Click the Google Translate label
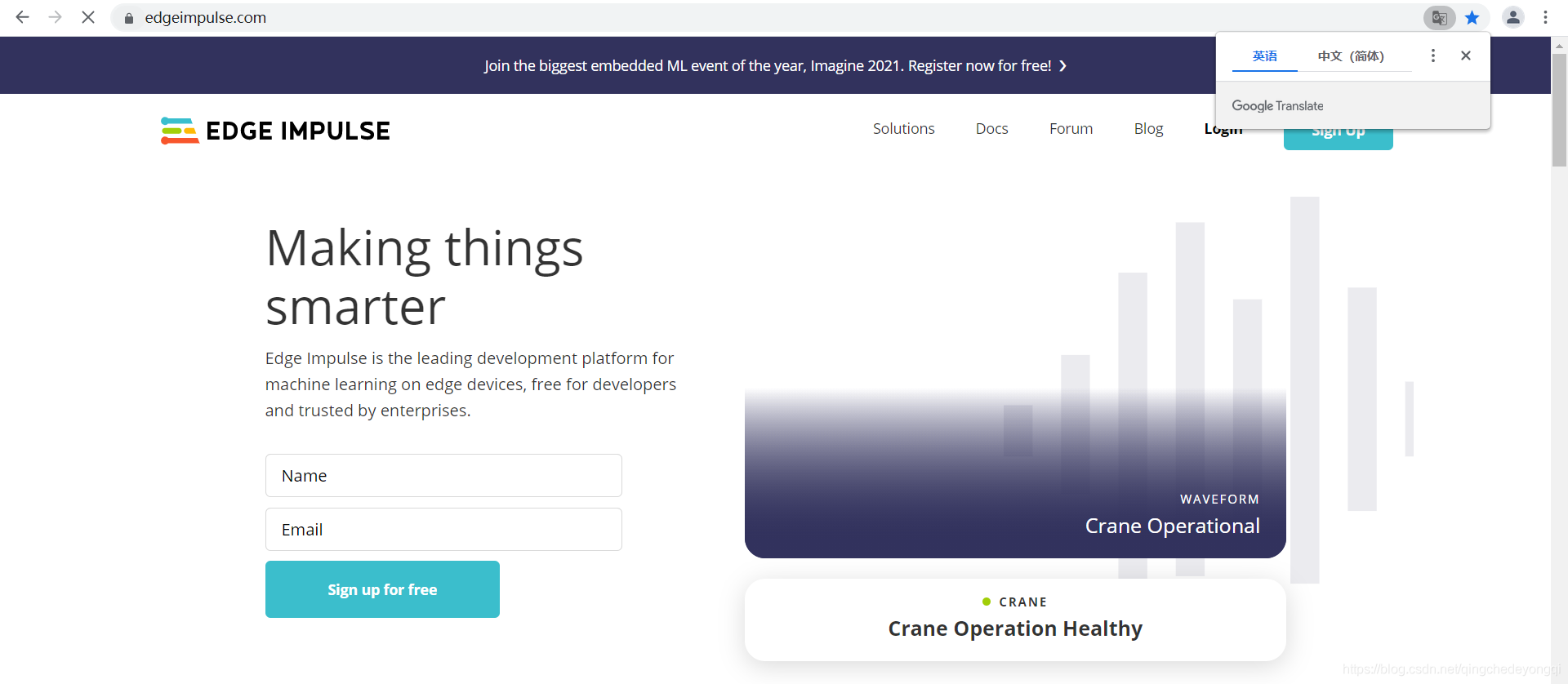This screenshot has width=1568, height=684. point(1277,106)
